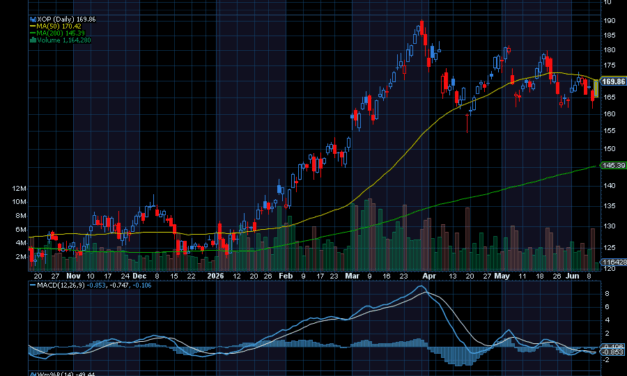Click the Nov date axis label
The image size is (627, 376).
click(x=73, y=276)
